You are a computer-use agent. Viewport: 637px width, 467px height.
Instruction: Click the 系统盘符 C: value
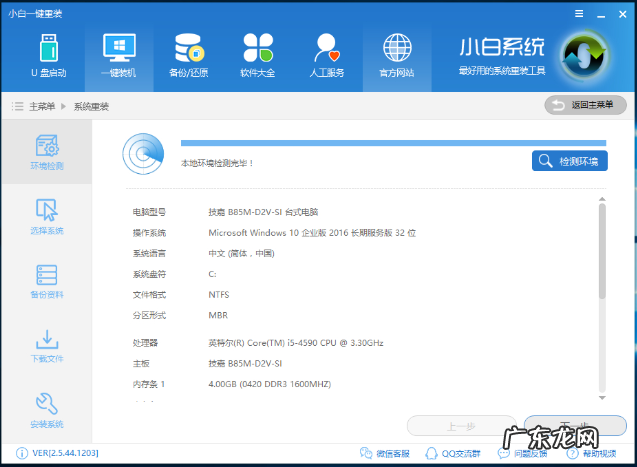pyautogui.click(x=212, y=274)
